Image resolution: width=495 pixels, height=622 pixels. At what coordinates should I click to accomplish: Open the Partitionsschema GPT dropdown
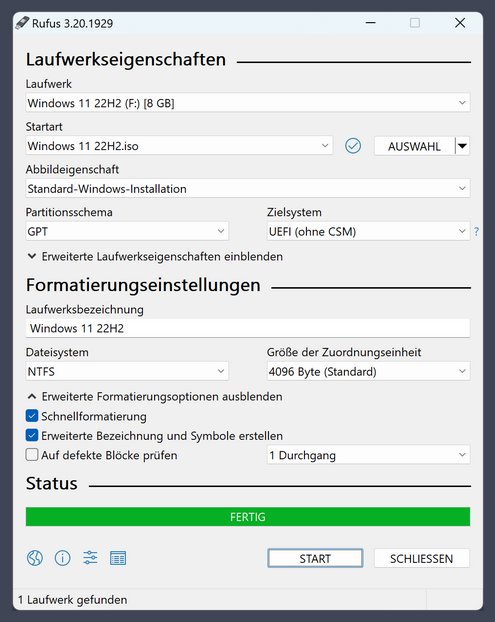(x=127, y=231)
